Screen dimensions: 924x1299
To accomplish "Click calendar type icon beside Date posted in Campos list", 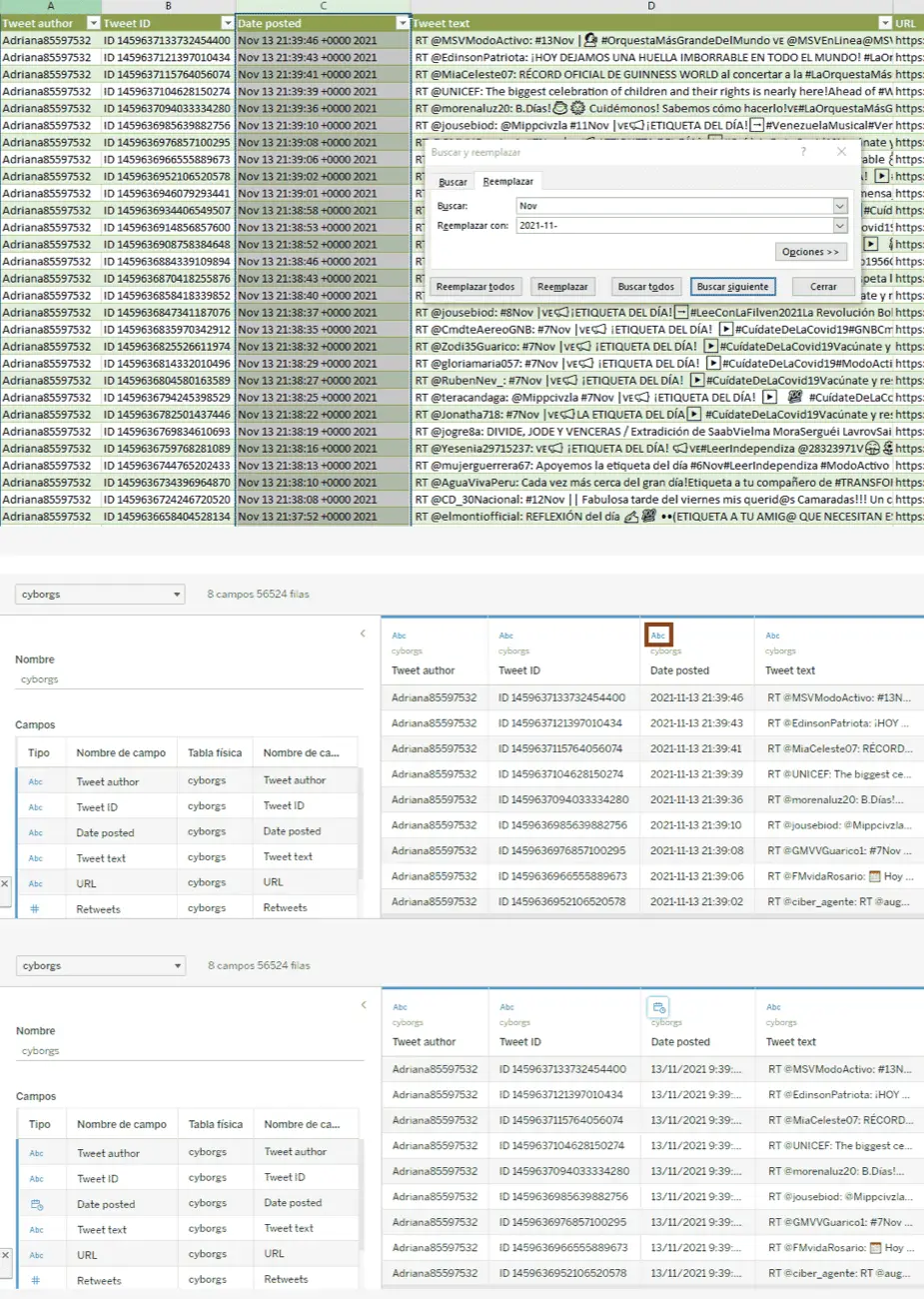I will coord(37,1204).
